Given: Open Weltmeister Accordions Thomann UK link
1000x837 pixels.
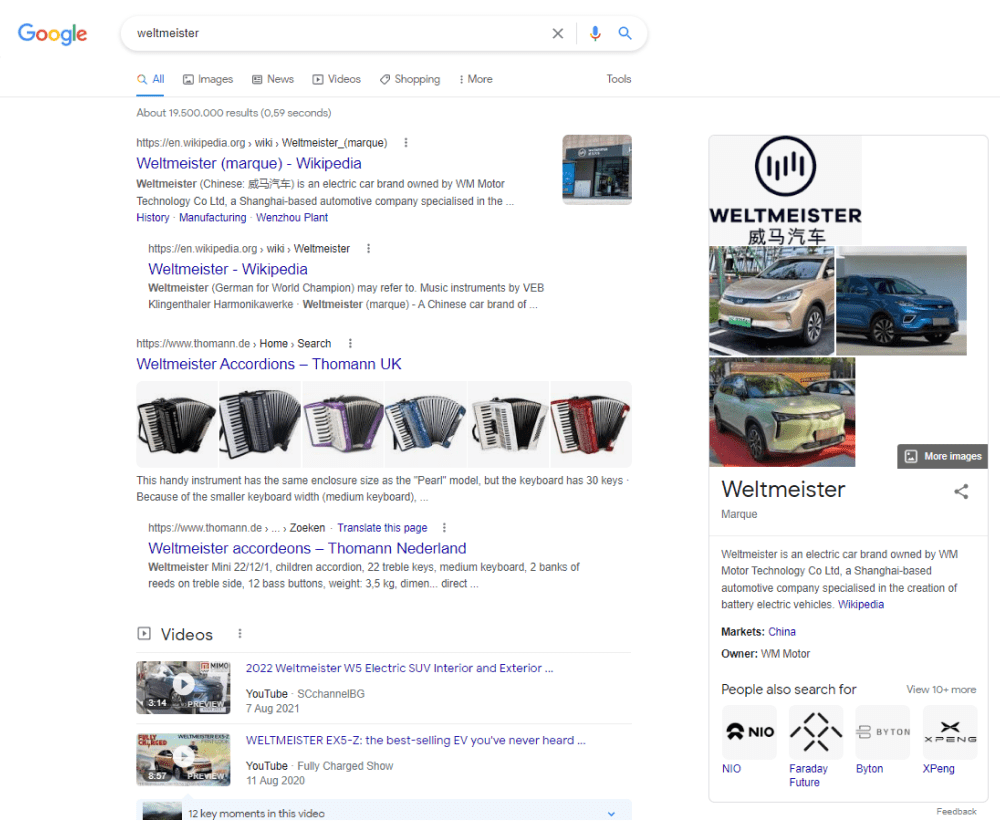Looking at the screenshot, I should pyautogui.click(x=269, y=364).
